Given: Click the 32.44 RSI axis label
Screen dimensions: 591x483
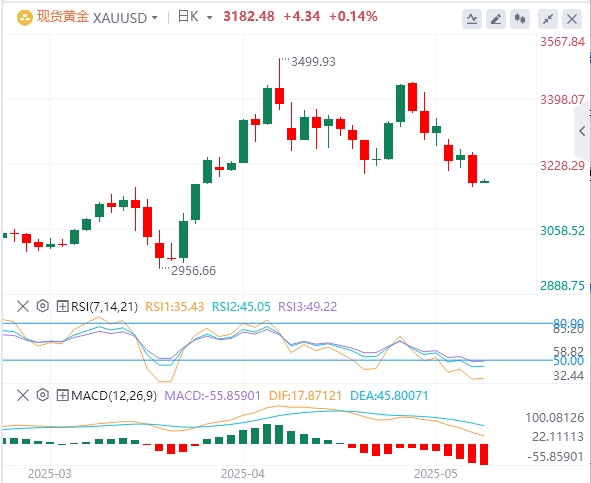Looking at the screenshot, I should pyautogui.click(x=569, y=376).
